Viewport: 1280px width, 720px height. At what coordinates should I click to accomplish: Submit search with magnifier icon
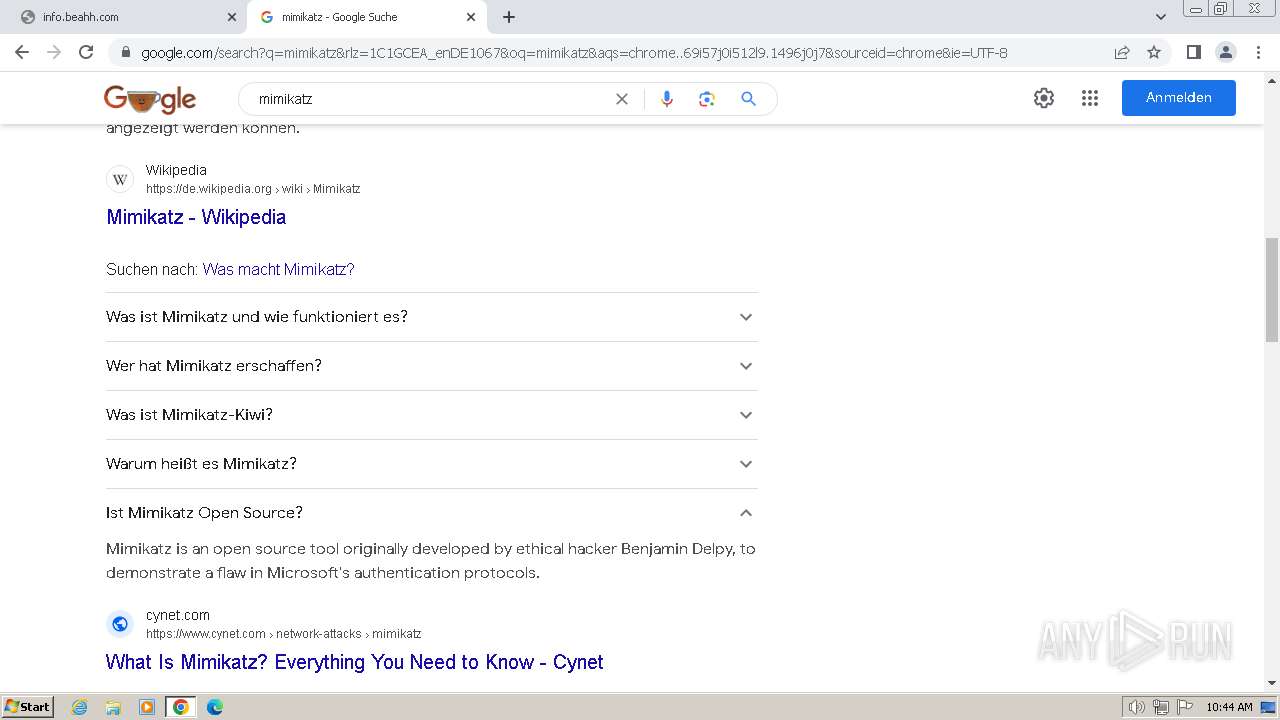pyautogui.click(x=748, y=99)
